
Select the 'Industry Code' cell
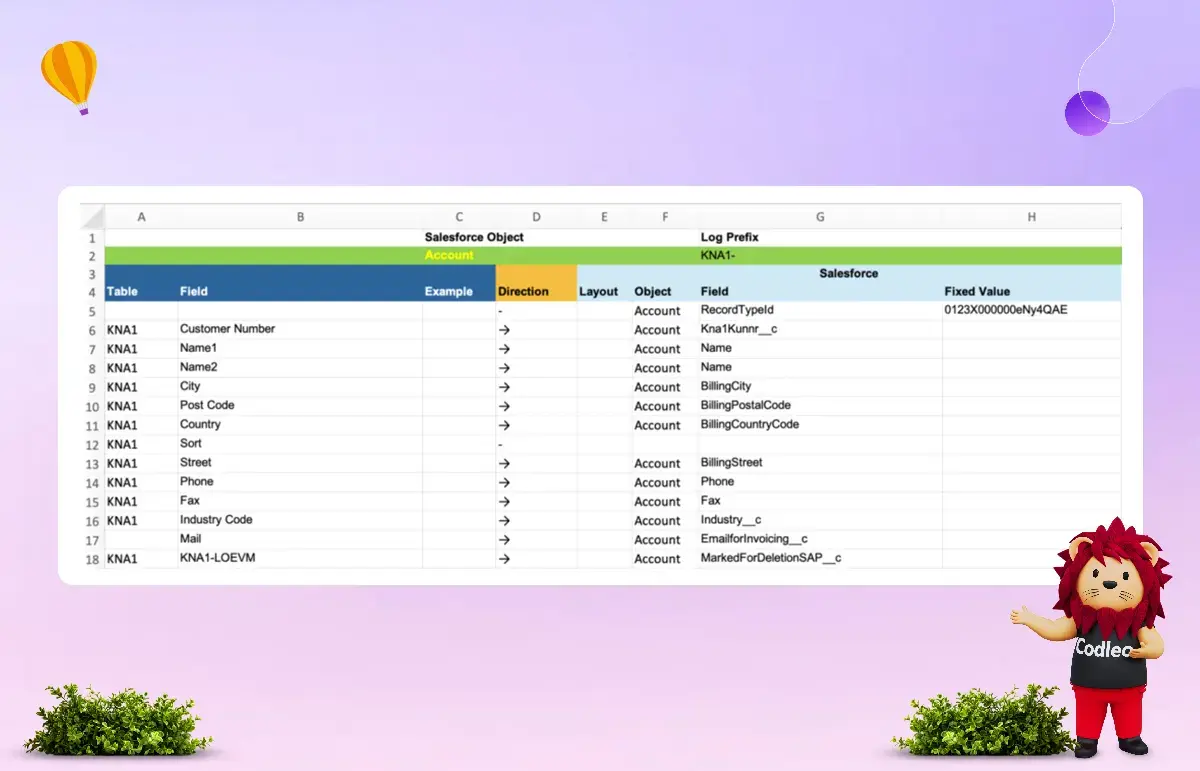[x=300, y=521]
